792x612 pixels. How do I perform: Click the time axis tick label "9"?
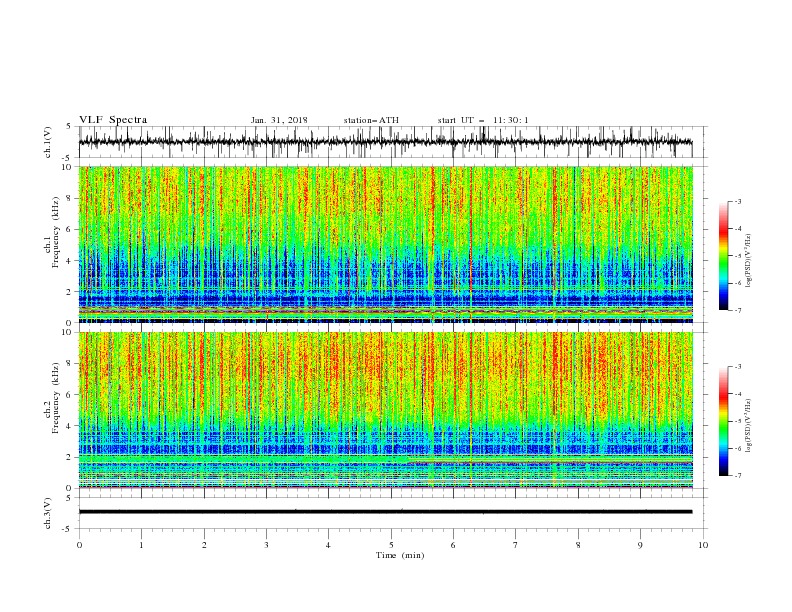click(x=640, y=545)
